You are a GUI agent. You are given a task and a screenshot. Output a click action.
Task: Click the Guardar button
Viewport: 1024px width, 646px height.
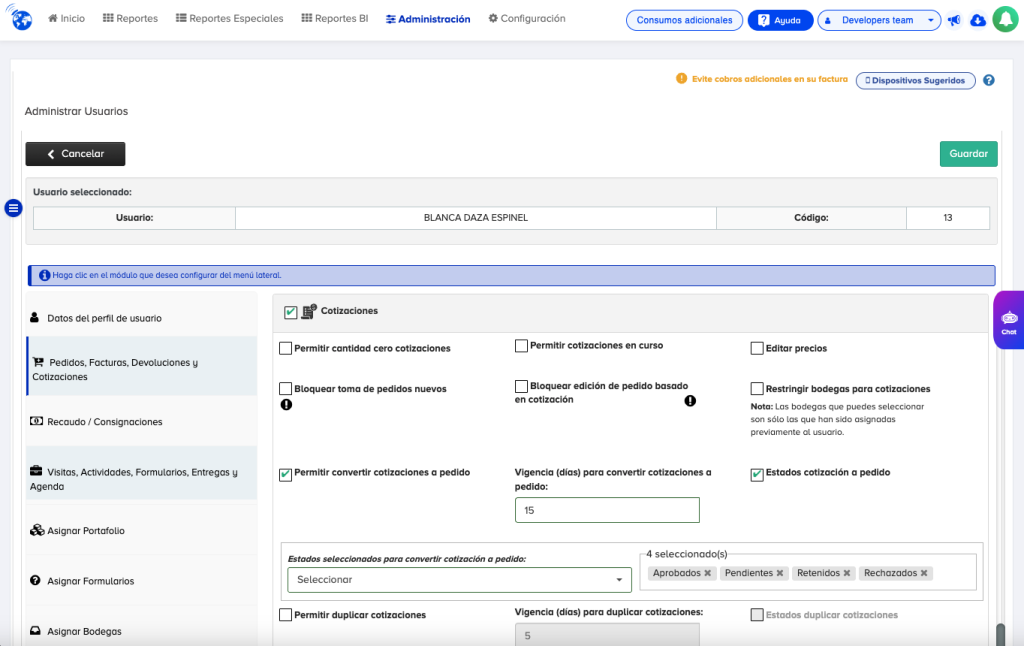click(967, 153)
